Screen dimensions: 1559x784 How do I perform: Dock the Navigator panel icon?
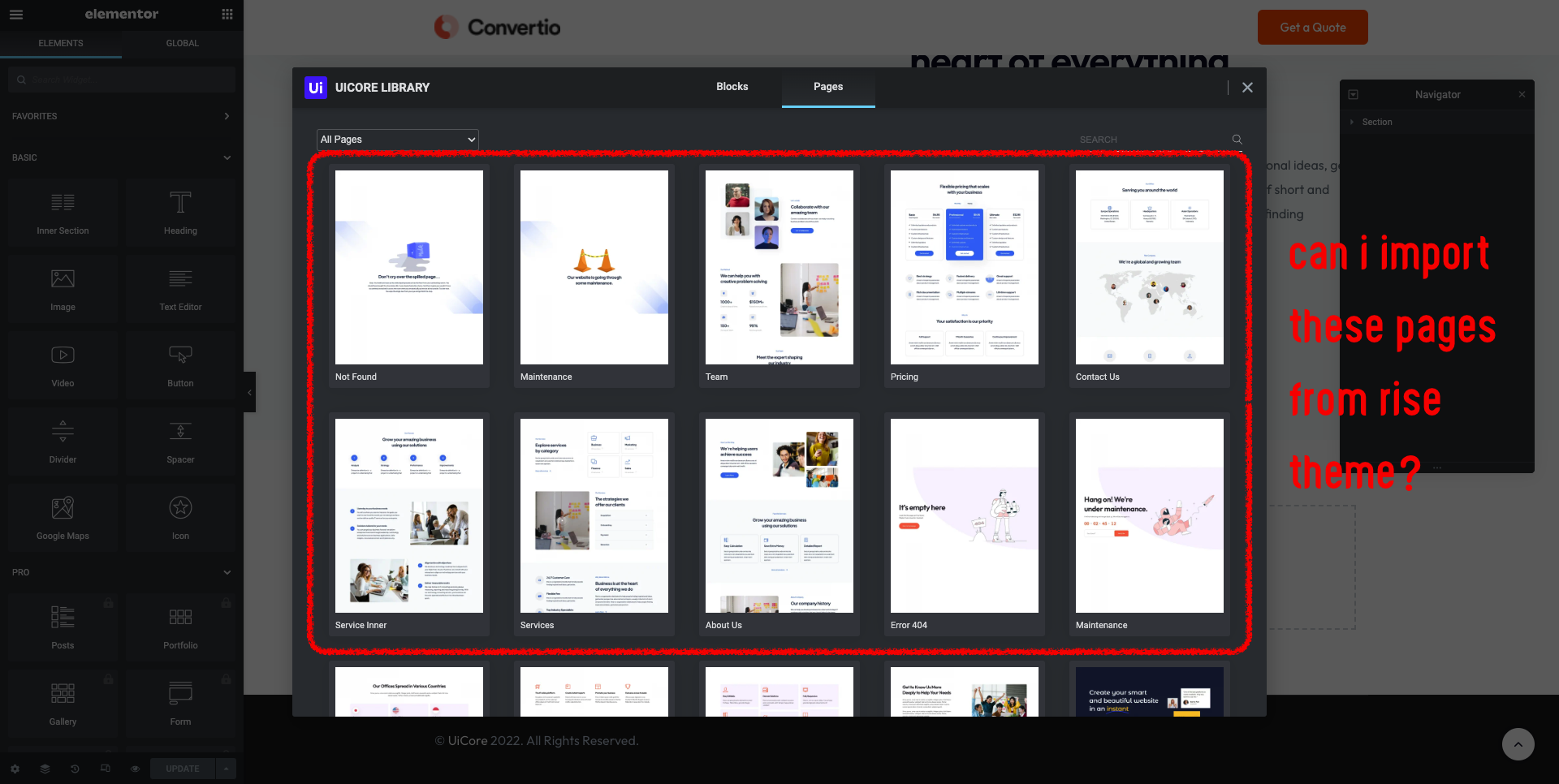[x=1354, y=94]
